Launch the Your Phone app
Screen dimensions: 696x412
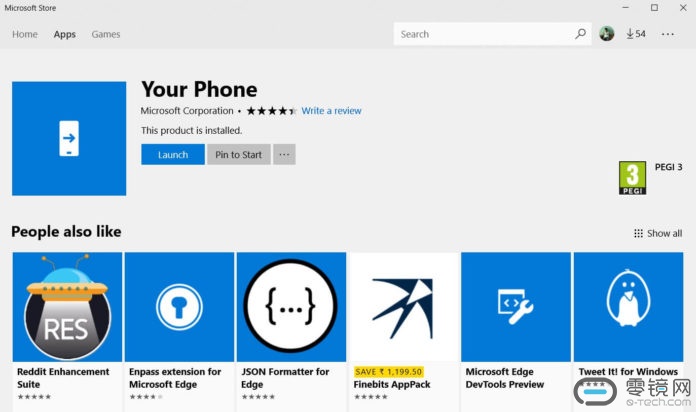pos(173,154)
